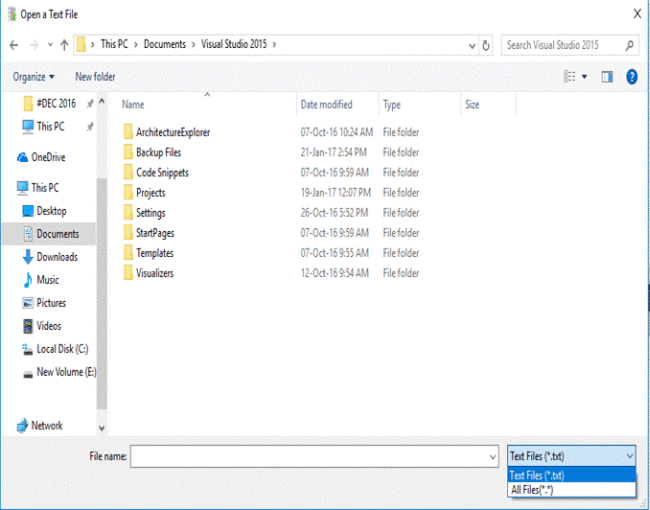
Task: Click the folder icon in the address bar
Action: click(x=81, y=44)
